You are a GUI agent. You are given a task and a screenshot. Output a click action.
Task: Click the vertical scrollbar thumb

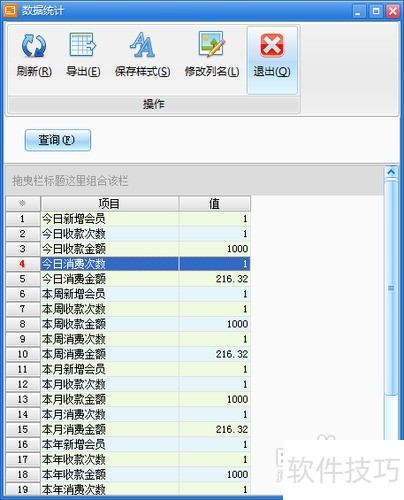[391, 288]
